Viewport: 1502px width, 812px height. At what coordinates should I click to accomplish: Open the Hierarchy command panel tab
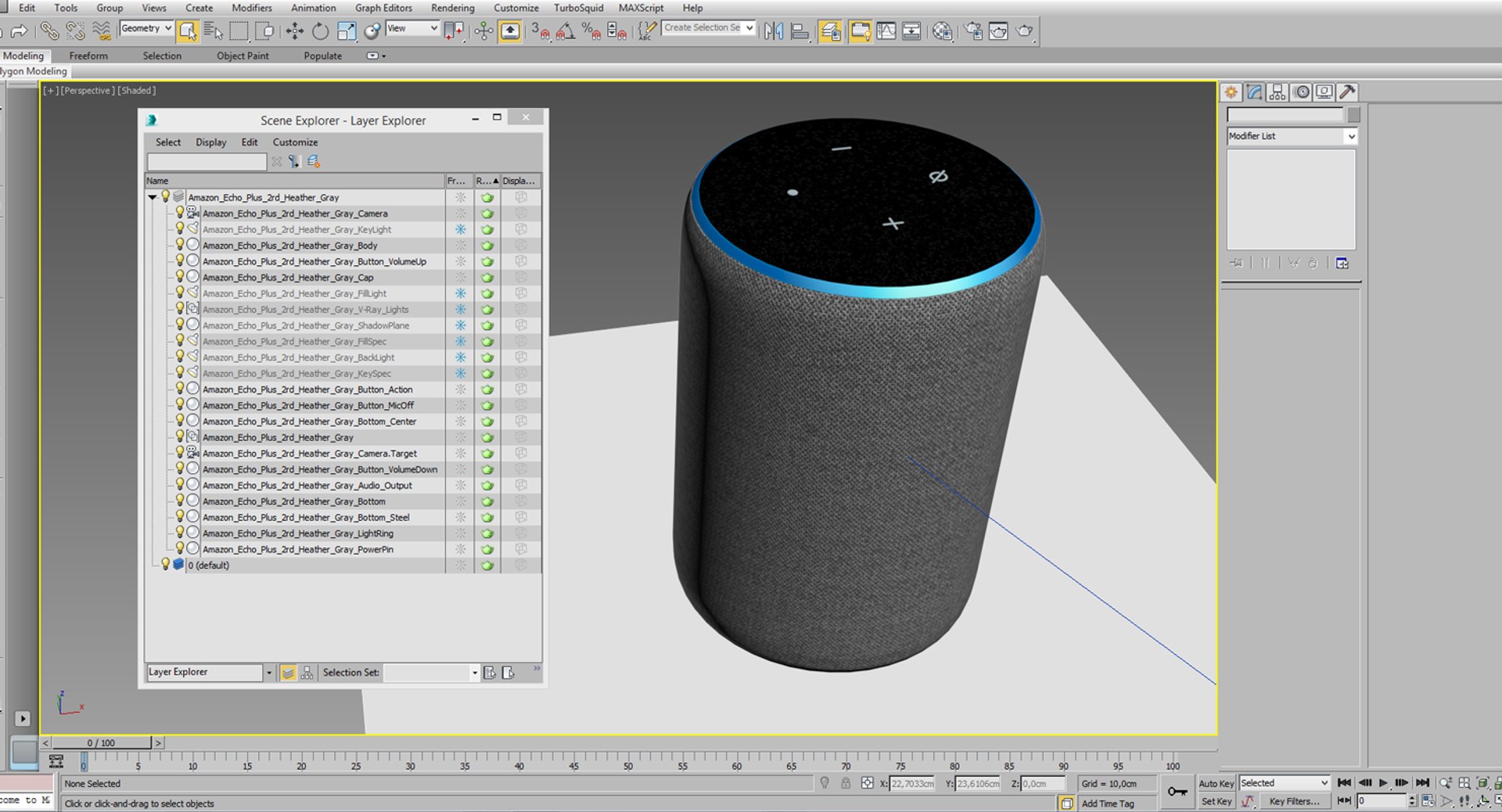coord(1277,92)
